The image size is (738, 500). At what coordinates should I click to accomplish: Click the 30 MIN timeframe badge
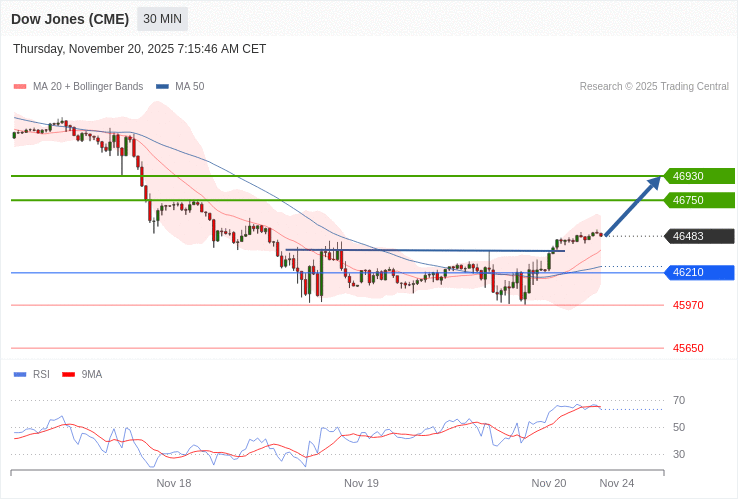pyautogui.click(x=162, y=19)
